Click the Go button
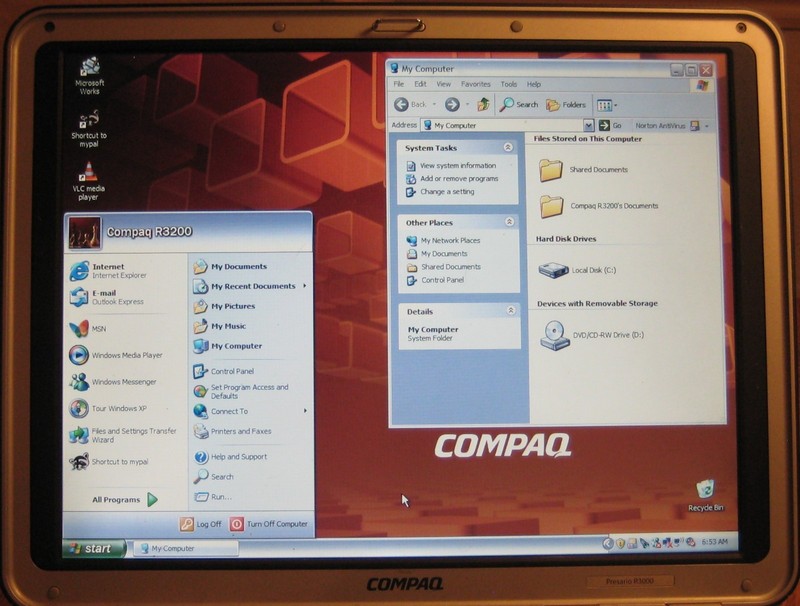Image resolution: width=800 pixels, height=606 pixels. (x=610, y=125)
